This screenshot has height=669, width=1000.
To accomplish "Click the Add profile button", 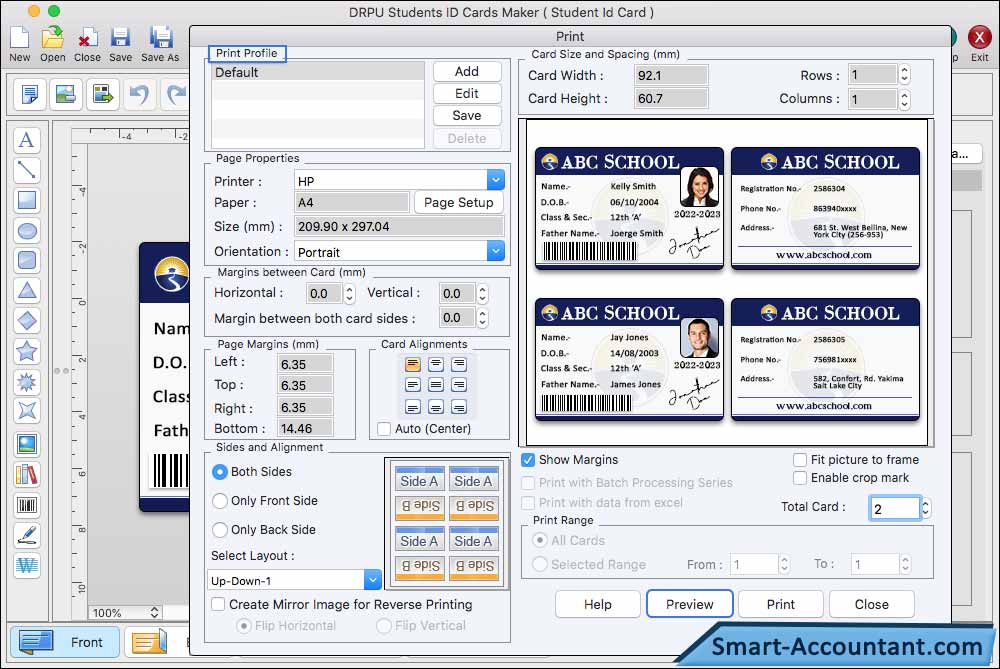I will 467,71.
